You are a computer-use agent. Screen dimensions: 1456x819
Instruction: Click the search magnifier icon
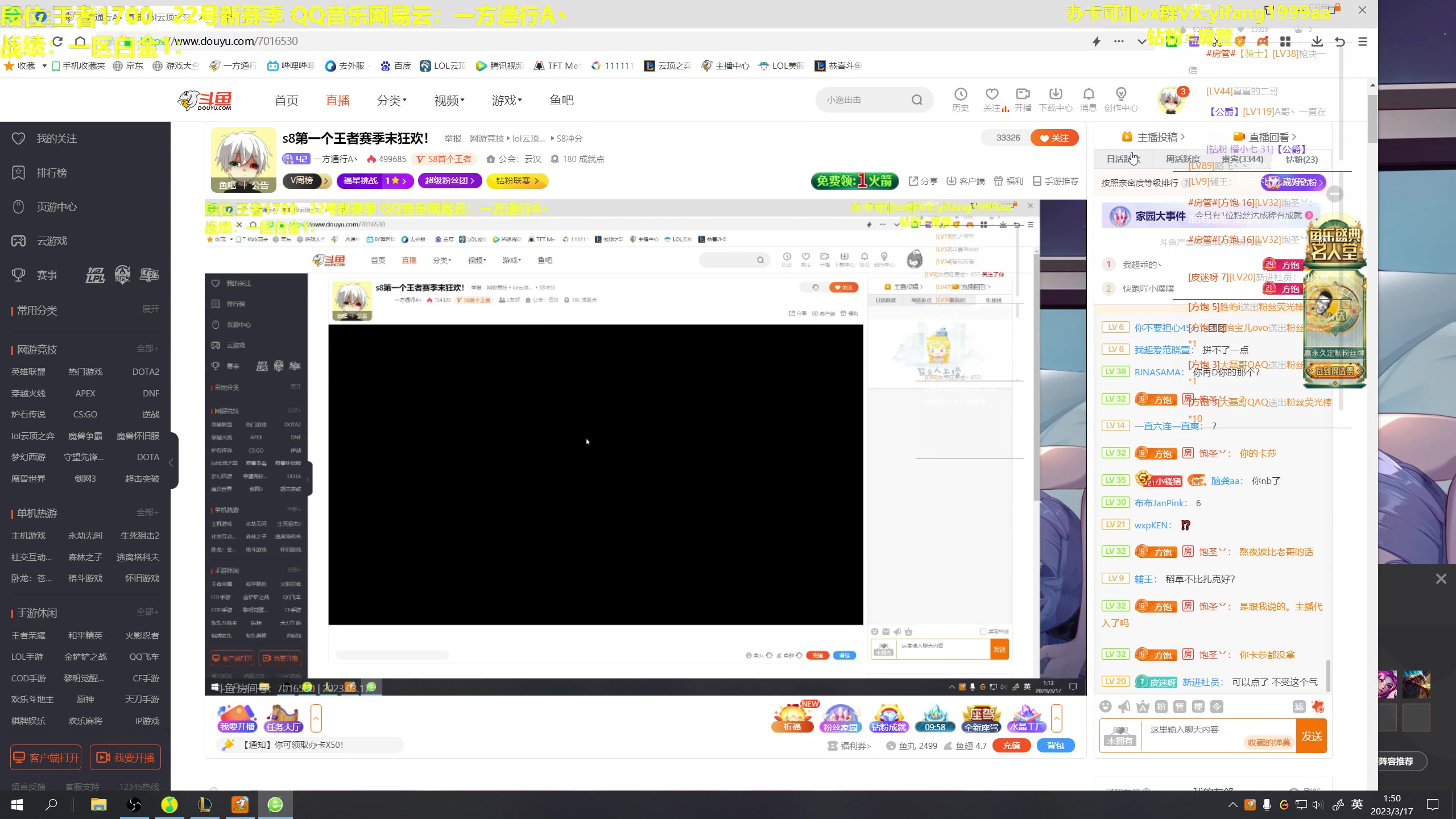tap(917, 100)
